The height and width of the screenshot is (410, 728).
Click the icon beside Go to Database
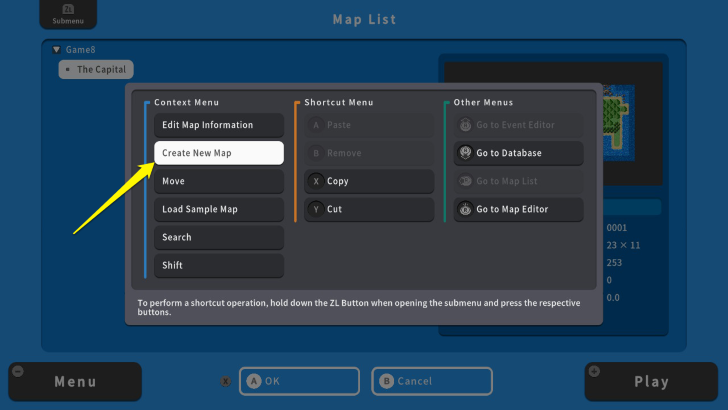465,153
